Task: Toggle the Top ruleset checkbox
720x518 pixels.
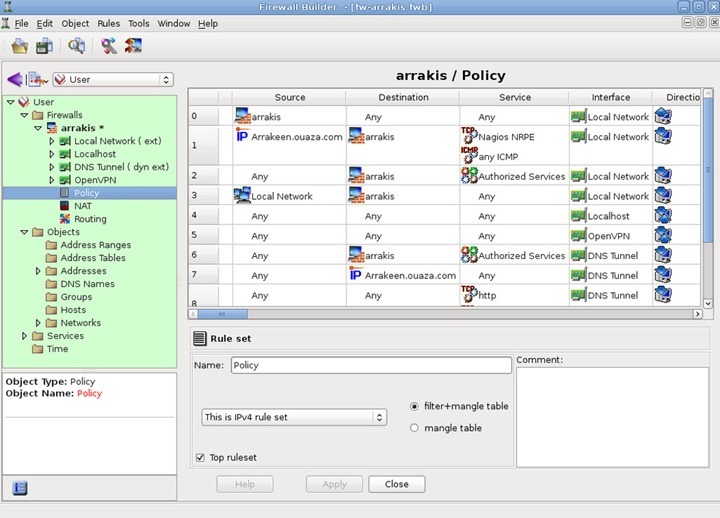Action: (200, 457)
